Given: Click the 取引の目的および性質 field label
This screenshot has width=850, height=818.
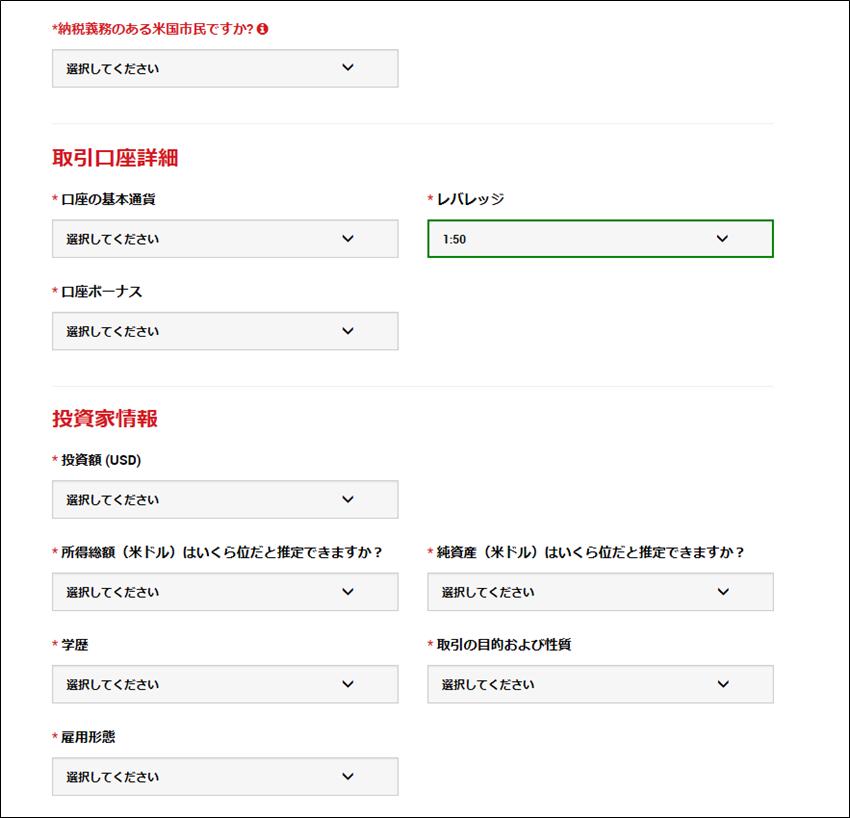Looking at the screenshot, I should tap(504, 645).
